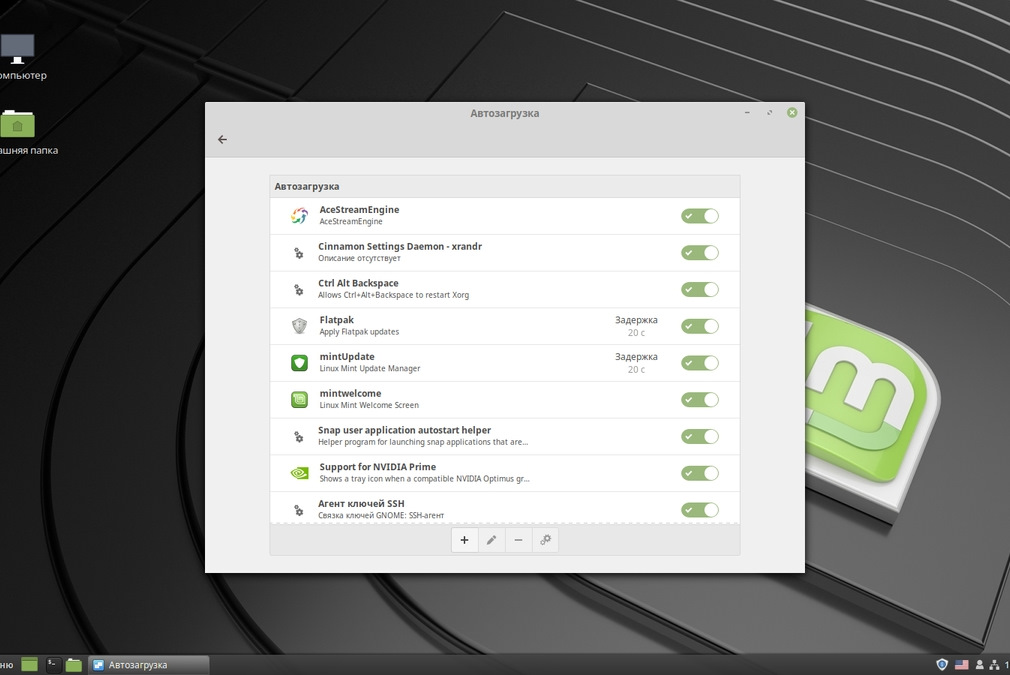
Task: Open startup options via the gears icon
Action: pyautogui.click(x=546, y=539)
